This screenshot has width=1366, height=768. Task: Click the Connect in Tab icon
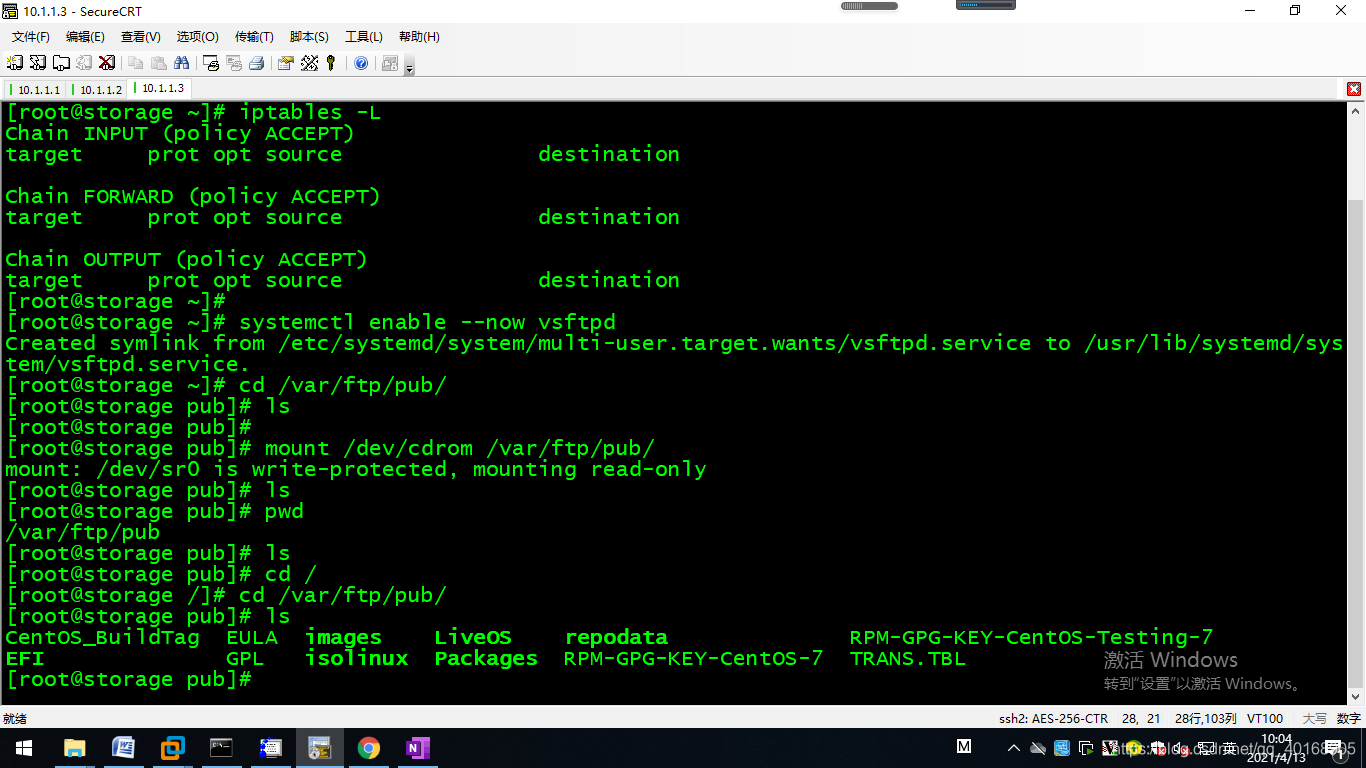pyautogui.click(x=61, y=63)
